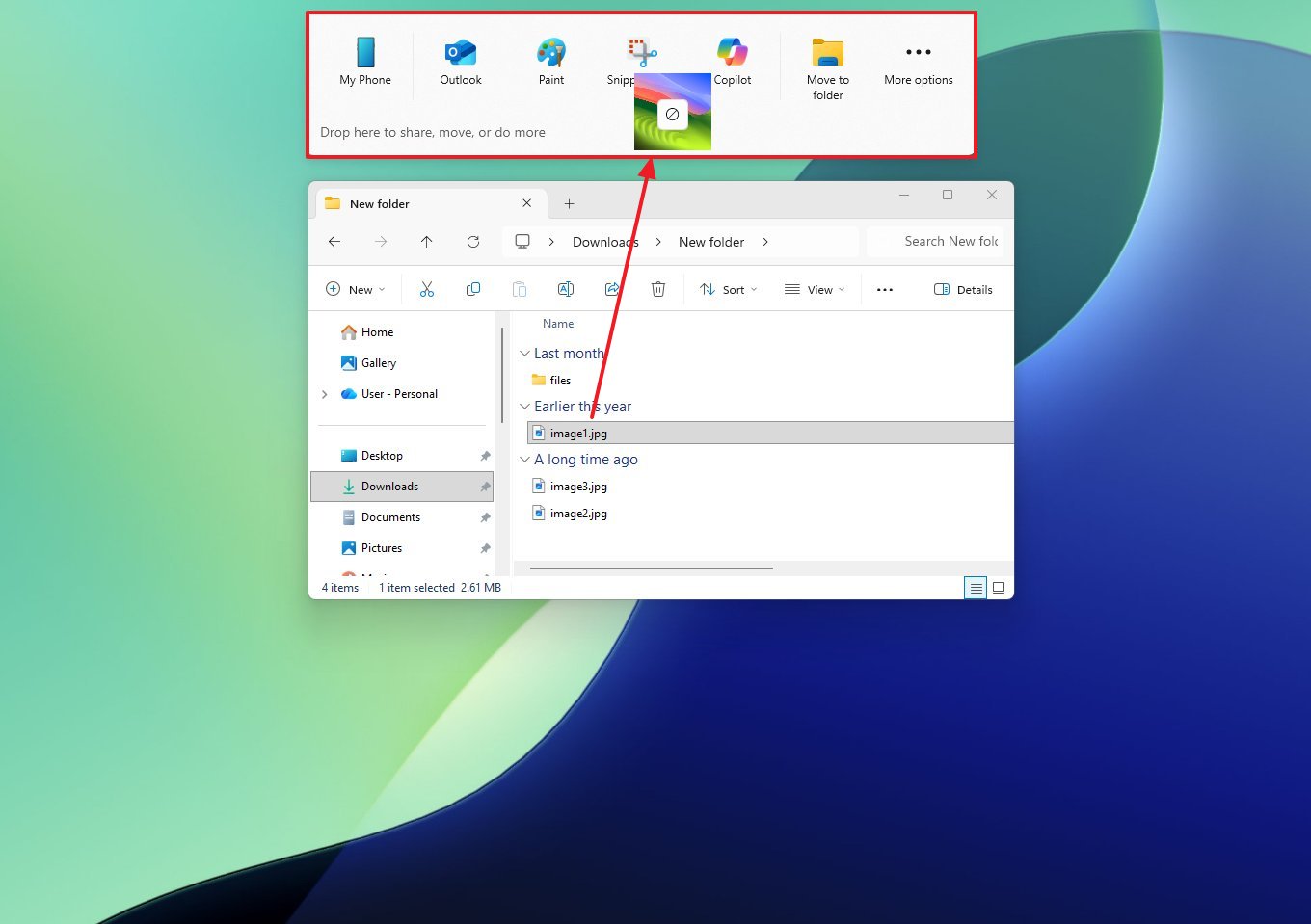The height and width of the screenshot is (924, 1311).
Task: Toggle the Details pane open
Action: [x=963, y=289]
